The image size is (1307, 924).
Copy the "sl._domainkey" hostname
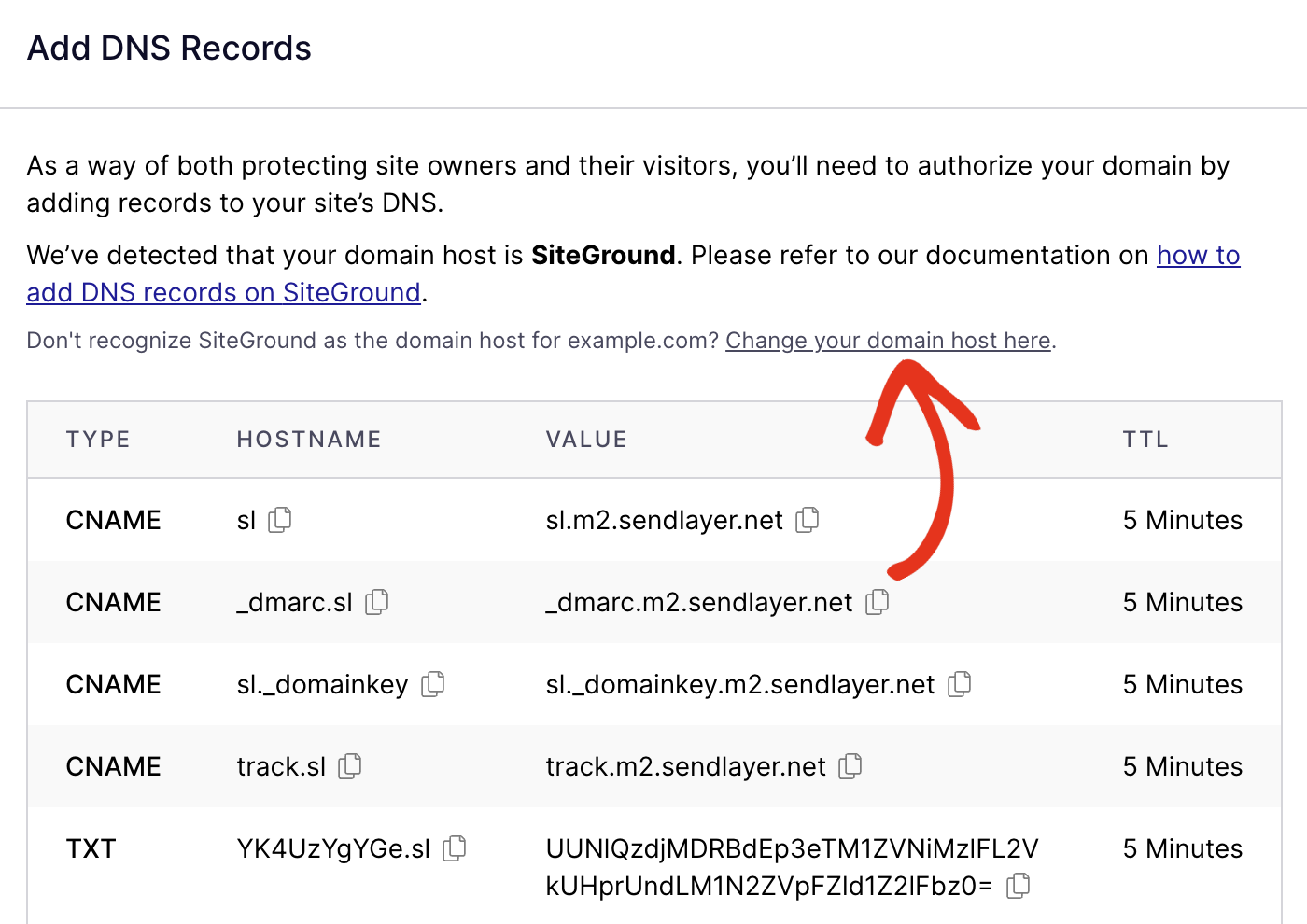(x=431, y=684)
